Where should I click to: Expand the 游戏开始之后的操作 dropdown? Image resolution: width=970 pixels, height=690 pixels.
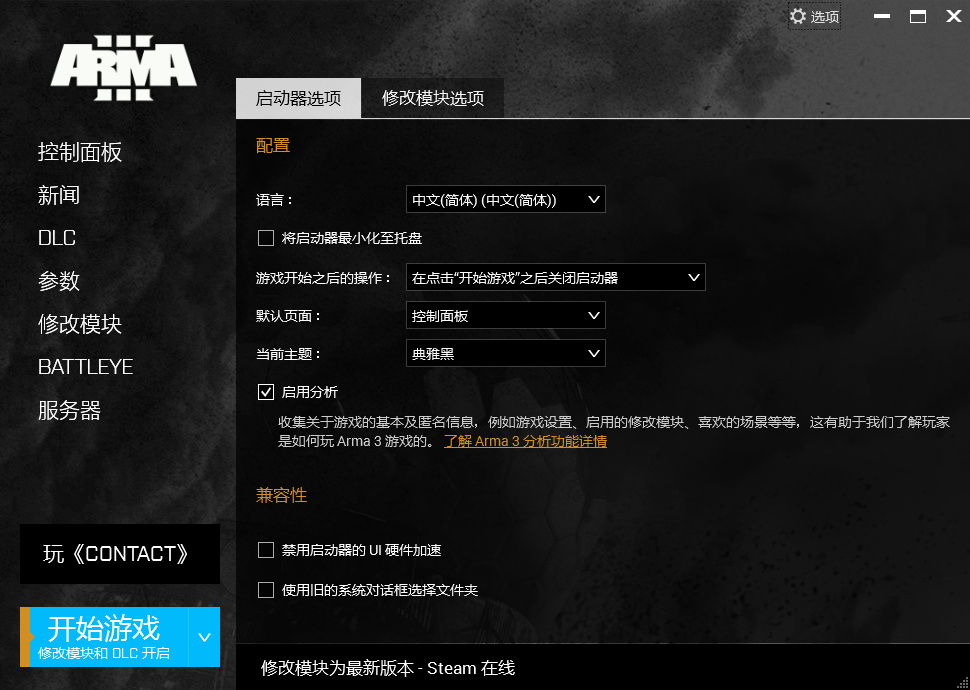click(556, 278)
